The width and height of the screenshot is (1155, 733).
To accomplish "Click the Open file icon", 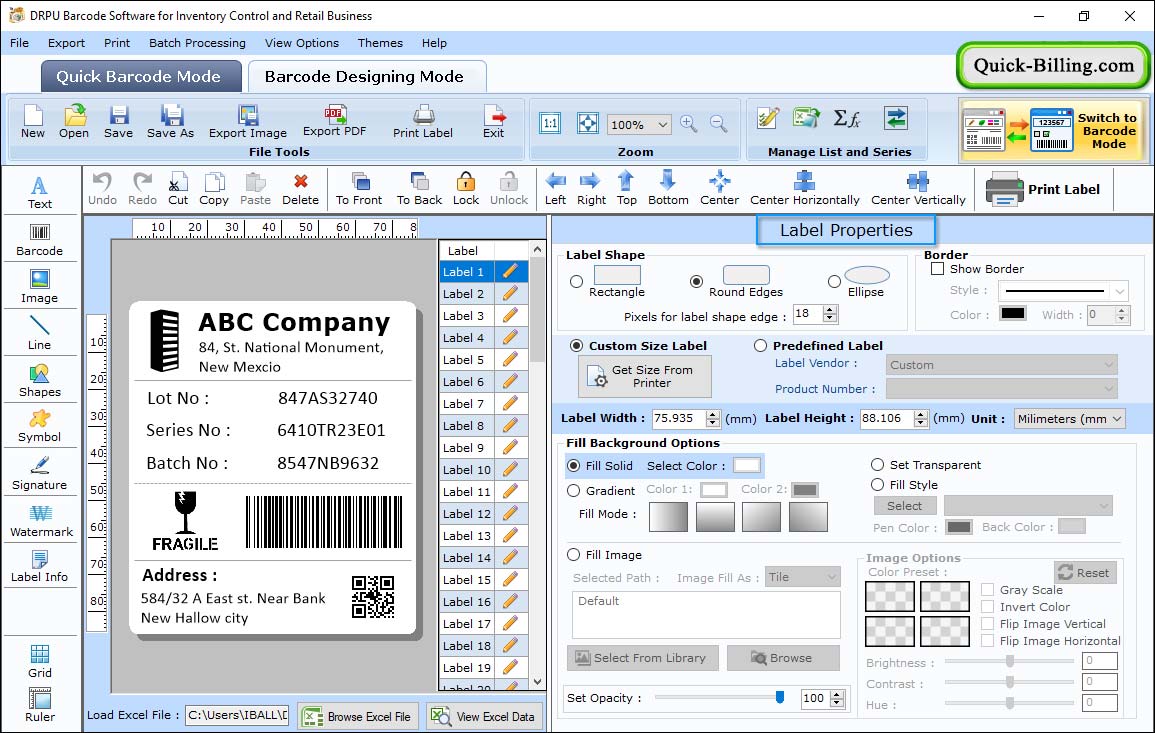I will pyautogui.click(x=74, y=122).
